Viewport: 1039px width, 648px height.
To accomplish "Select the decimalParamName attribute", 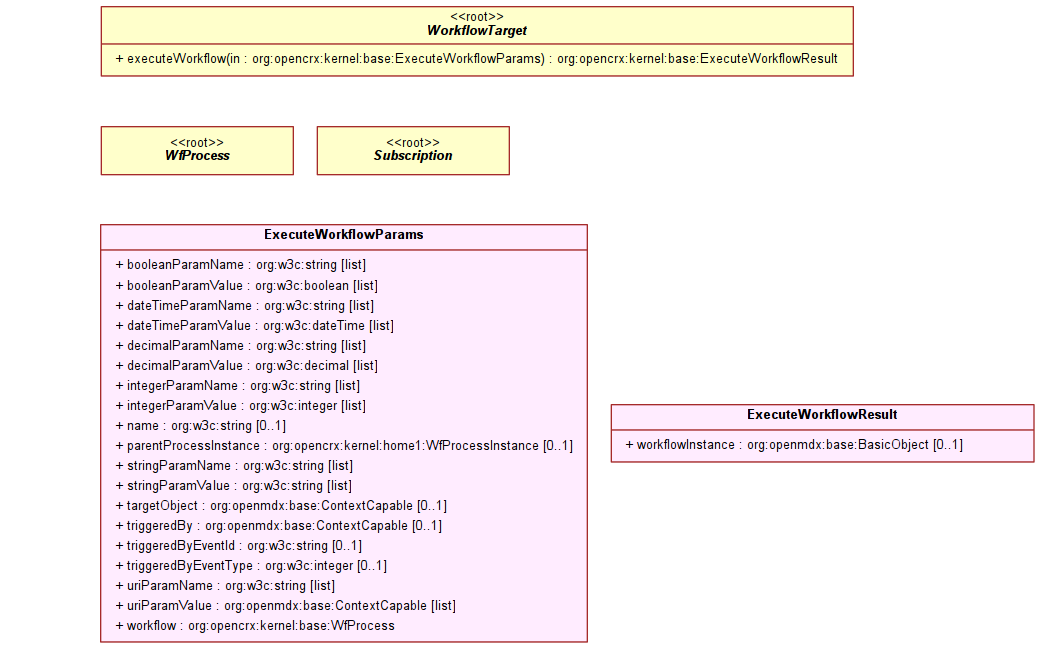I will click(x=241, y=345).
